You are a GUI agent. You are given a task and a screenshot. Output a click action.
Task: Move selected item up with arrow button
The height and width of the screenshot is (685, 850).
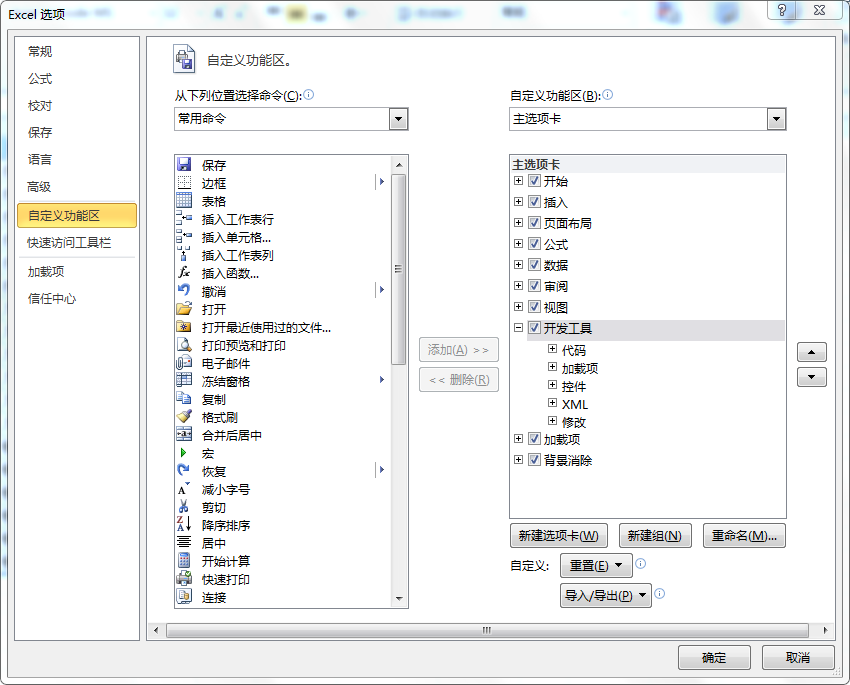(x=812, y=352)
